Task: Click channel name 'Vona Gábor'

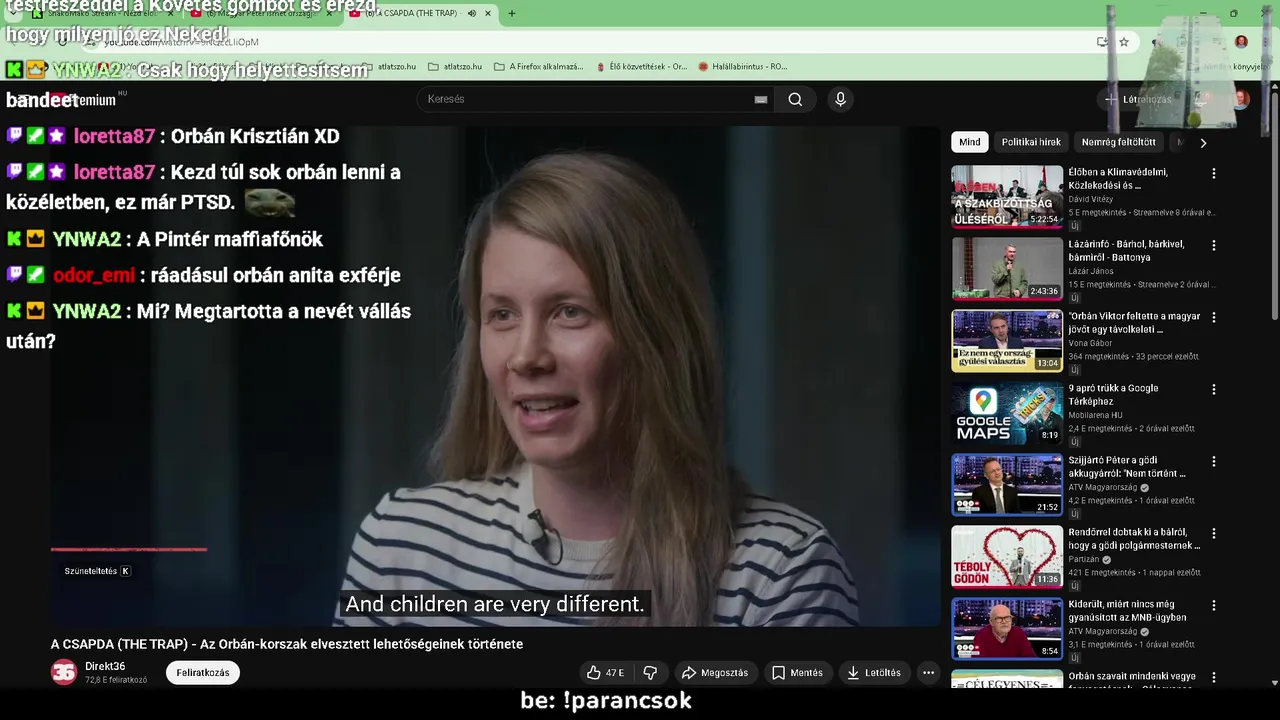Action: 1090,343
